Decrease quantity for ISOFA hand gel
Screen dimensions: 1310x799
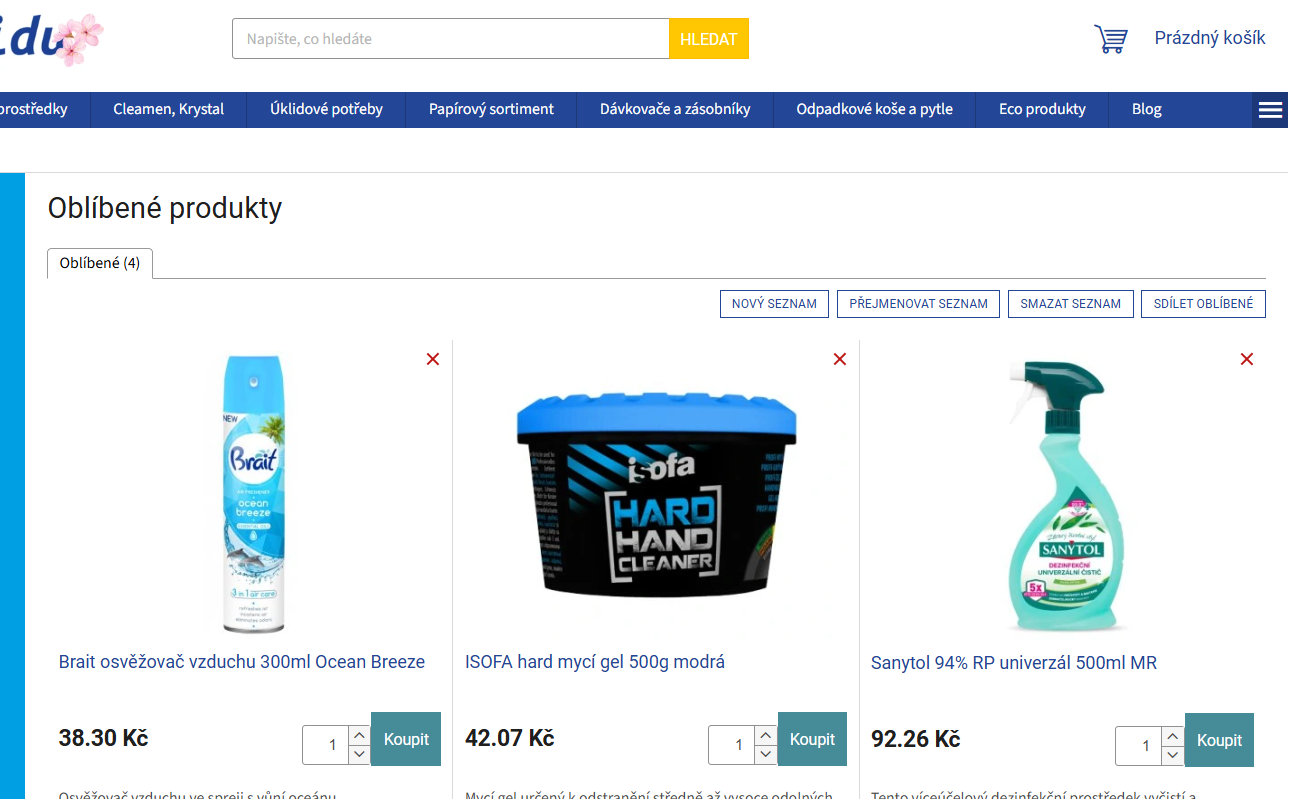pyautogui.click(x=766, y=754)
